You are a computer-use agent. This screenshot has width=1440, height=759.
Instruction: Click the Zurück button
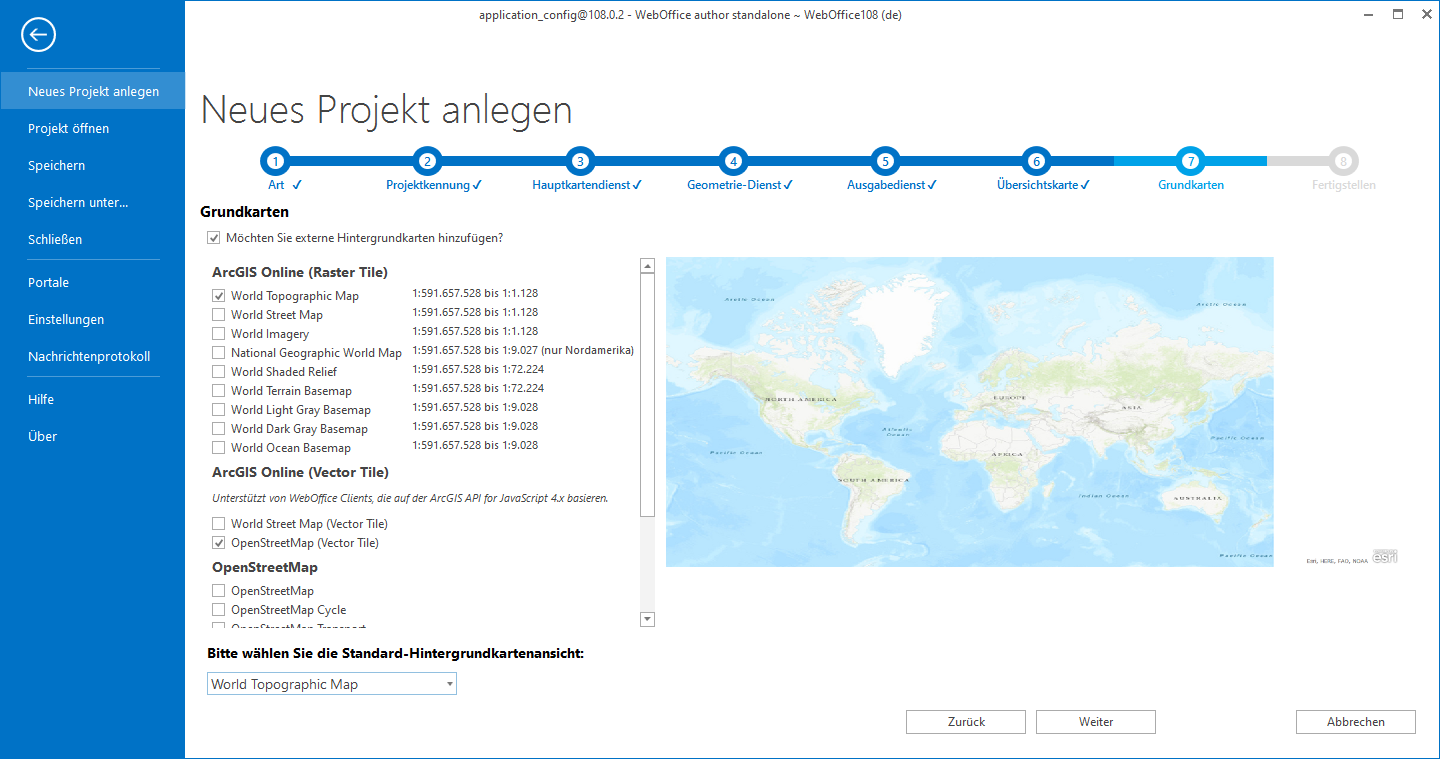coord(966,722)
